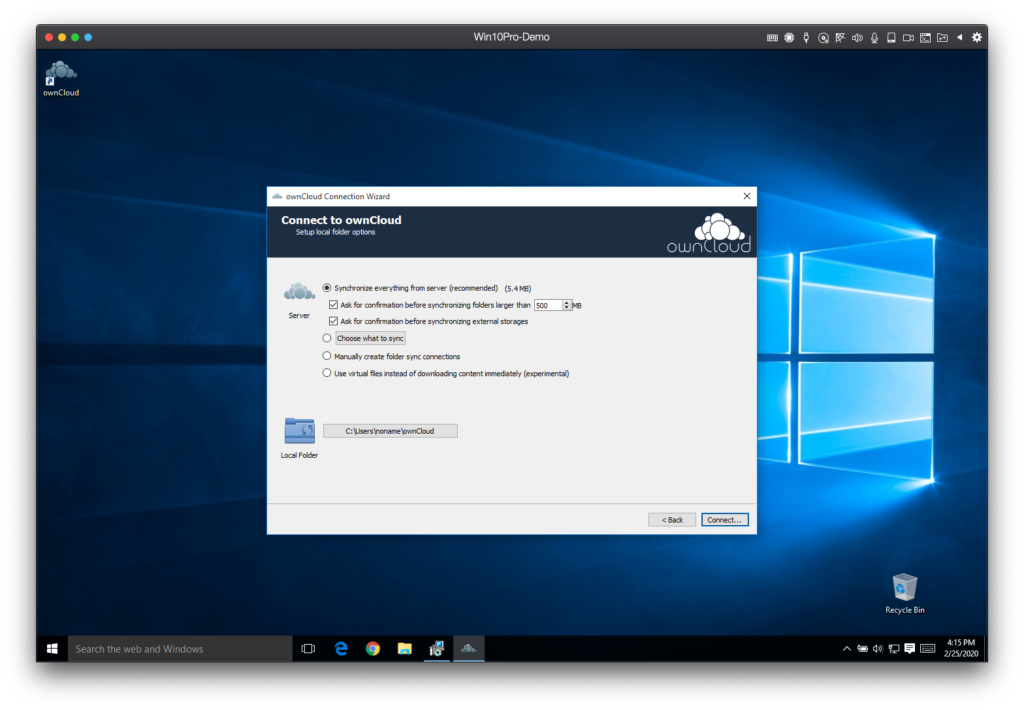Click the sound speaker icon in VM toolbar
Image resolution: width=1024 pixels, height=710 pixels.
tap(857, 38)
